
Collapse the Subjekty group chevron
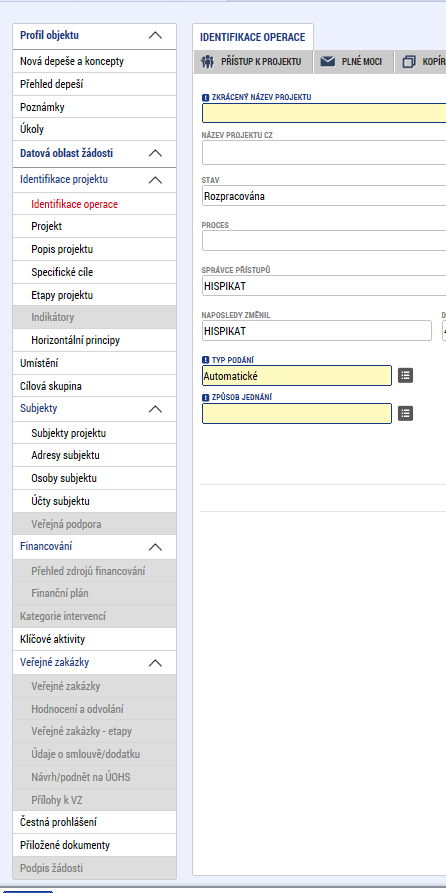155,409
